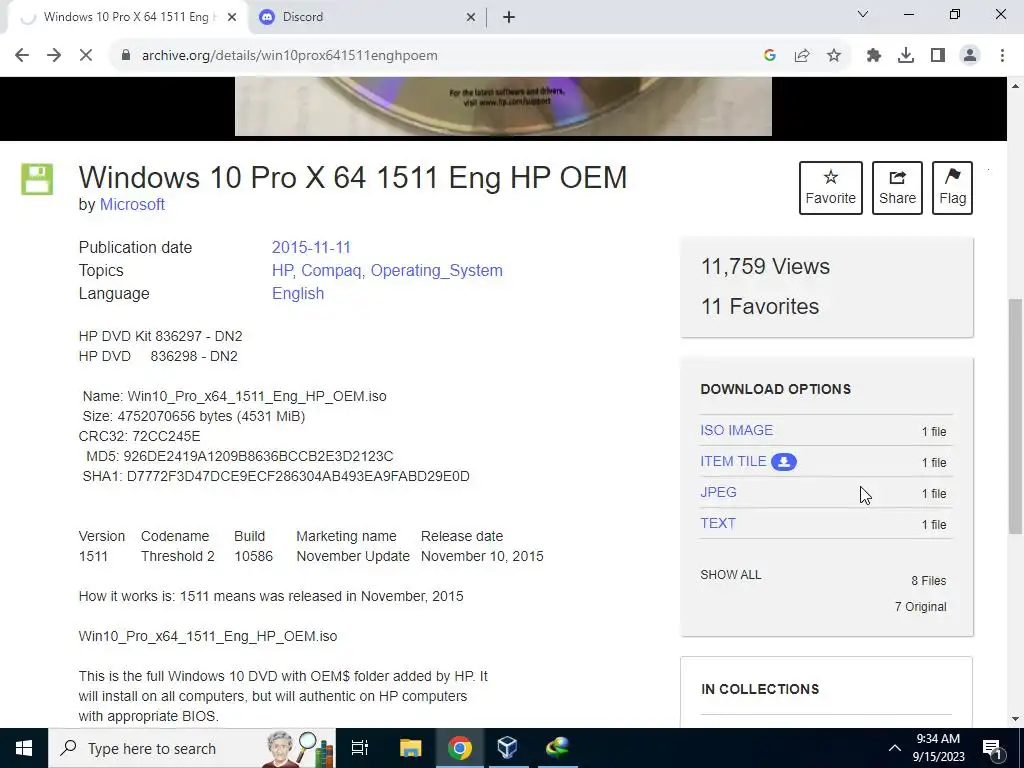
Task: Switch to the Discord tab
Action: [367, 17]
